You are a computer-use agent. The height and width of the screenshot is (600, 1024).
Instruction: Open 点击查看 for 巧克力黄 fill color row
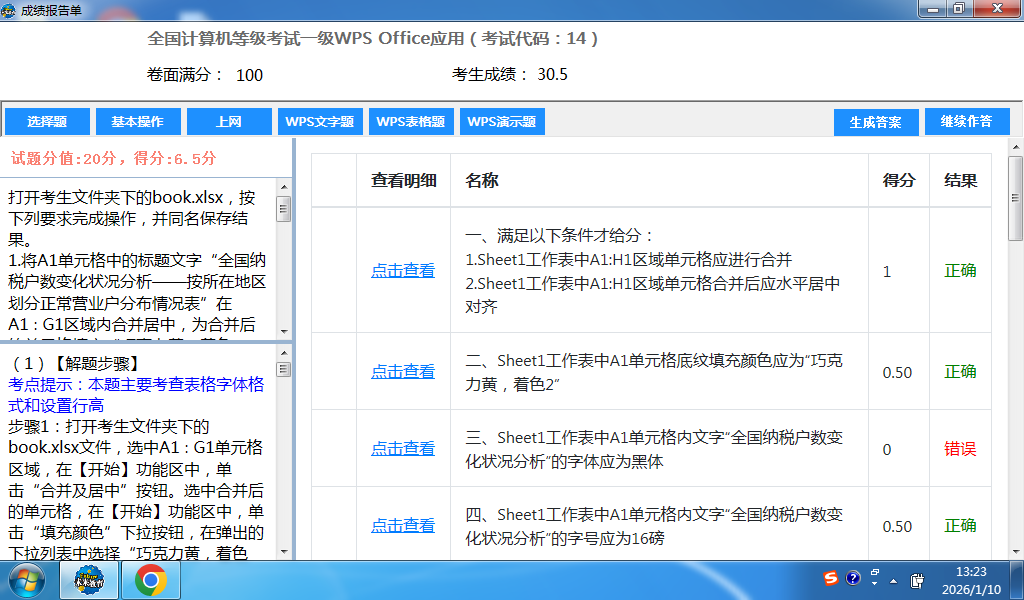(x=403, y=371)
